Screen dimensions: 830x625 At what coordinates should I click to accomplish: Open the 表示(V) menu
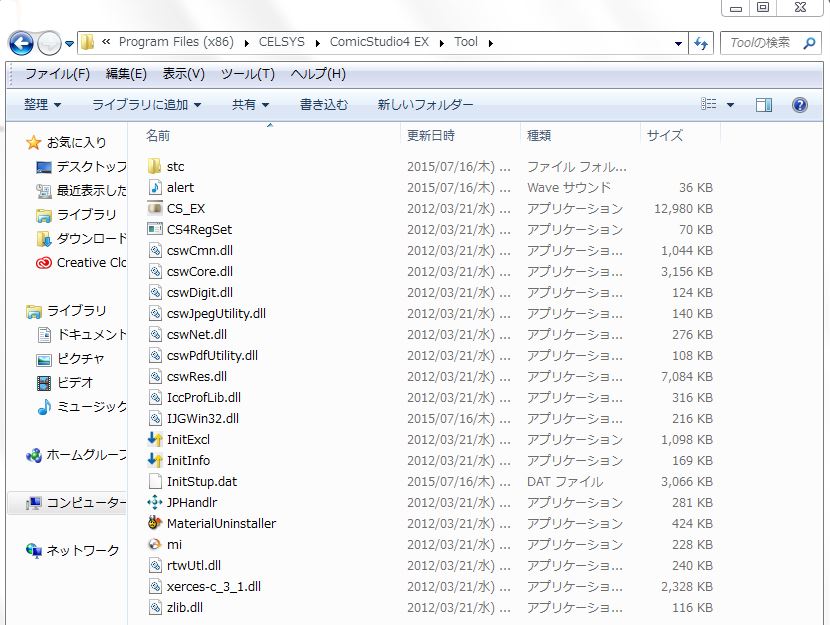(183, 74)
